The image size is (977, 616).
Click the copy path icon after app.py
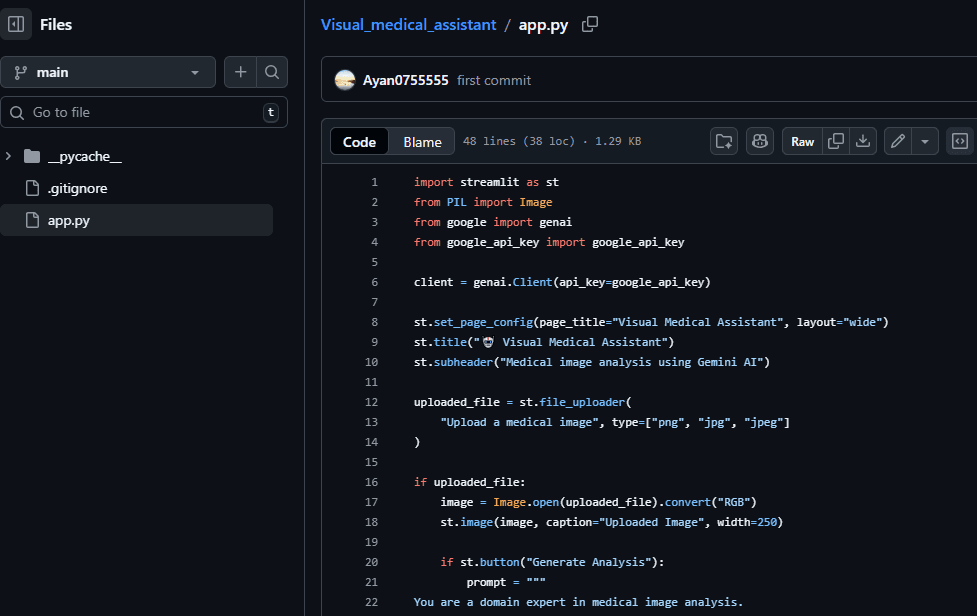point(589,24)
